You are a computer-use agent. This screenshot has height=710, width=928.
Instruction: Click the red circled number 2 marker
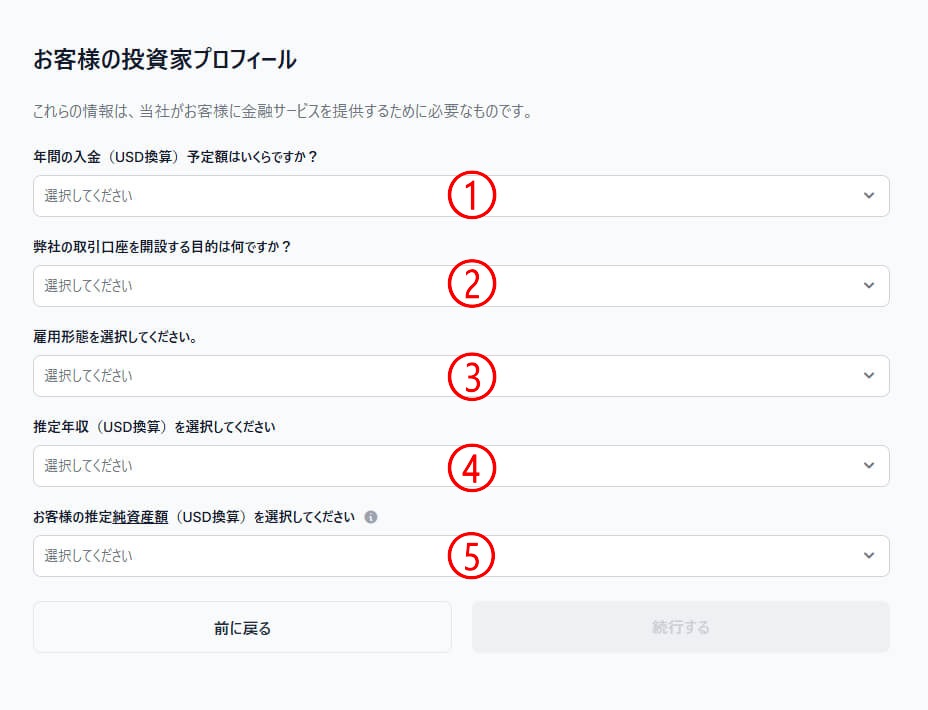(471, 286)
